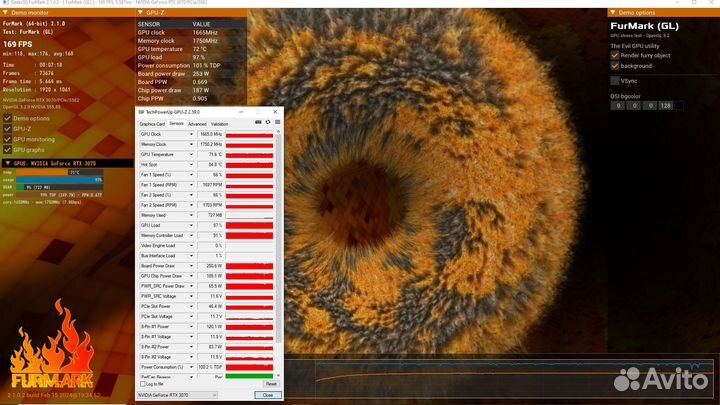Collapse the Demo options panel

point(612,13)
